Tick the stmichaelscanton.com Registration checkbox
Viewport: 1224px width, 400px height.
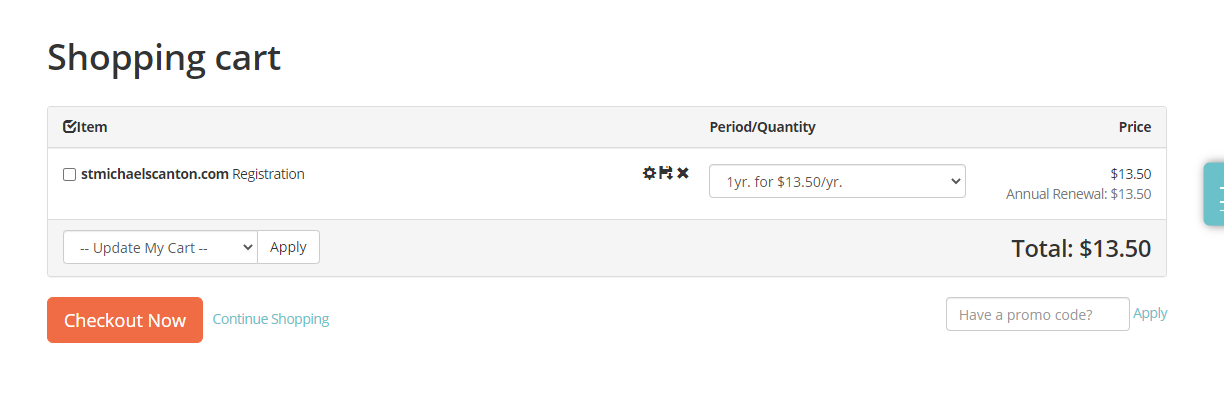(x=70, y=175)
